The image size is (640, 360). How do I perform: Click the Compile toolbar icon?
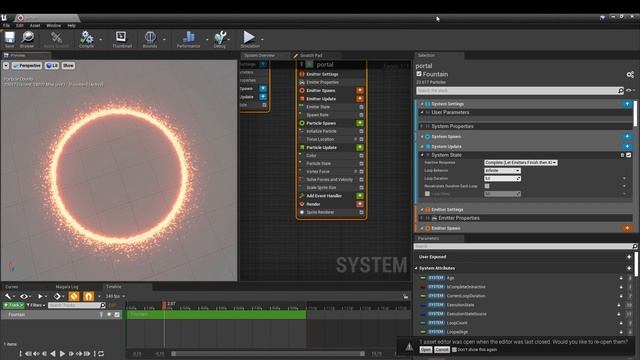(86, 38)
